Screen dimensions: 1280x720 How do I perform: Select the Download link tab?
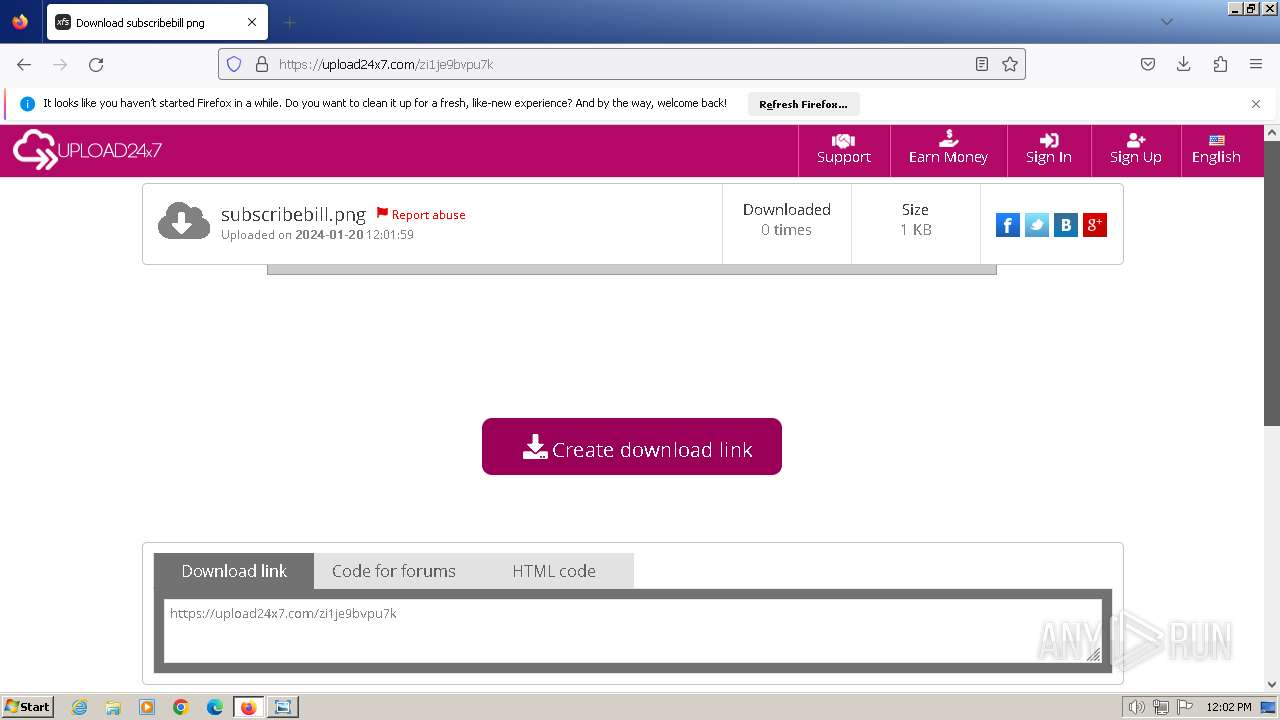point(234,571)
